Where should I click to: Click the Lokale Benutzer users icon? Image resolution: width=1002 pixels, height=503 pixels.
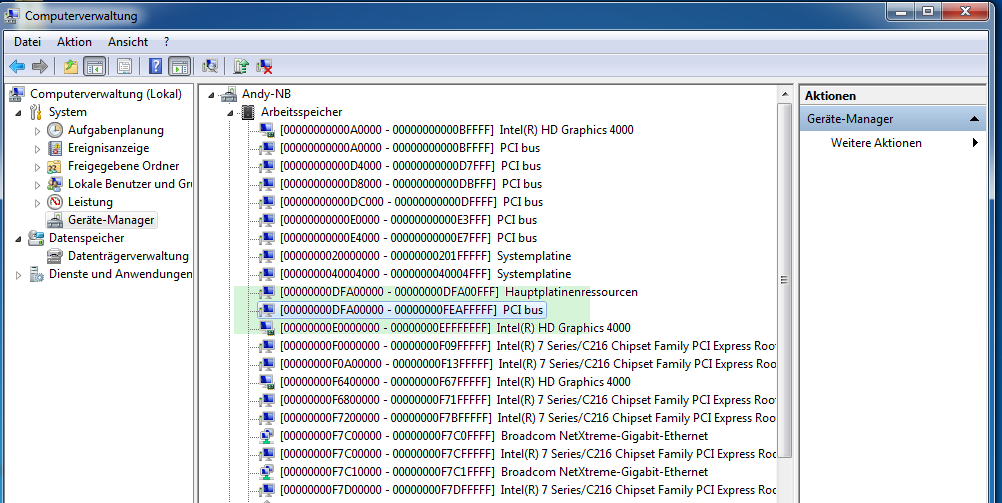(x=55, y=183)
